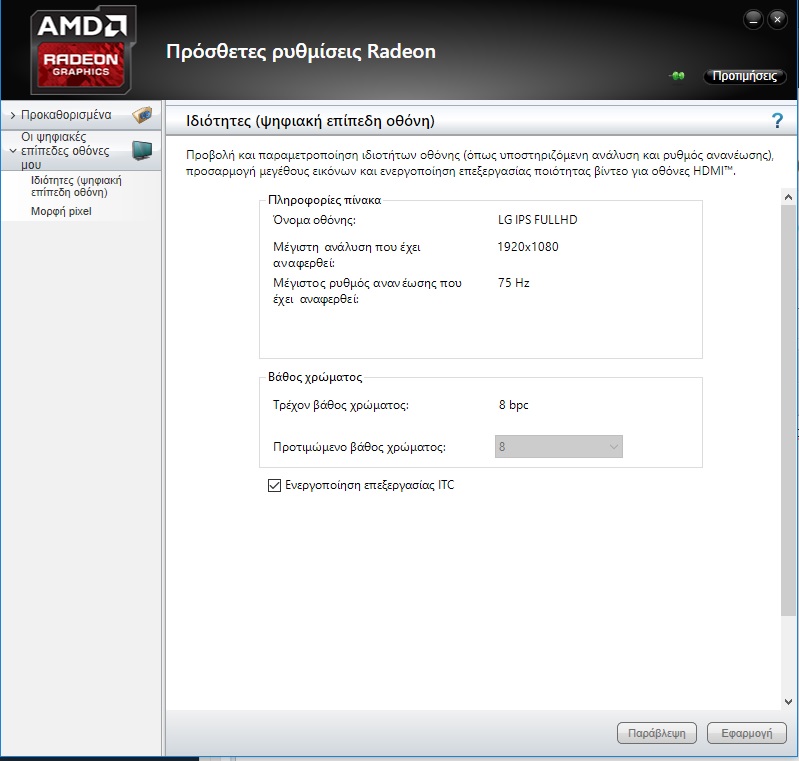Click the scrollbar up arrow
Image resolution: width=799 pixels, height=761 pixels.
788,197
